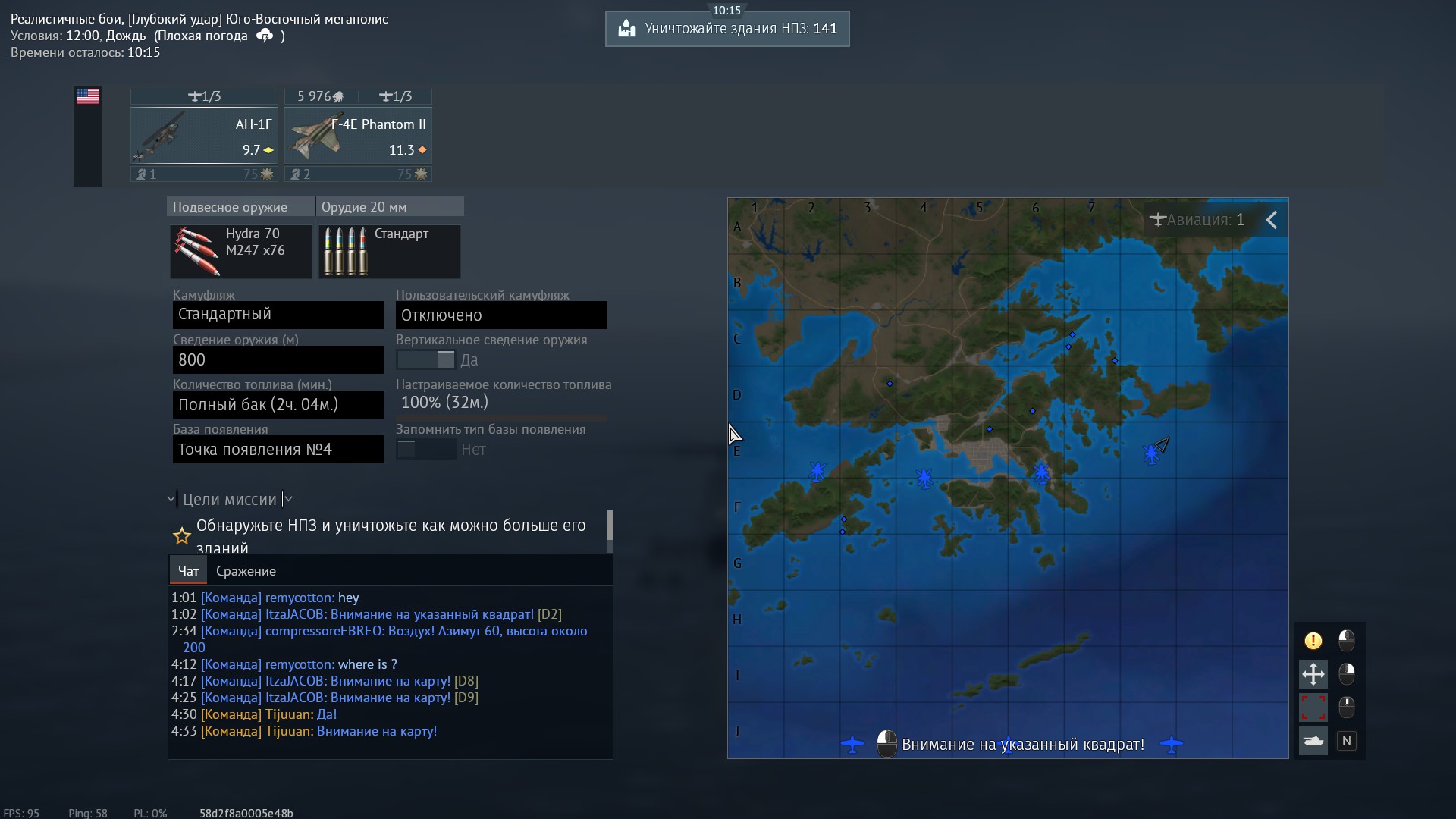
Task: Select the AH-1F helicopter card
Action: pyautogui.click(x=204, y=135)
